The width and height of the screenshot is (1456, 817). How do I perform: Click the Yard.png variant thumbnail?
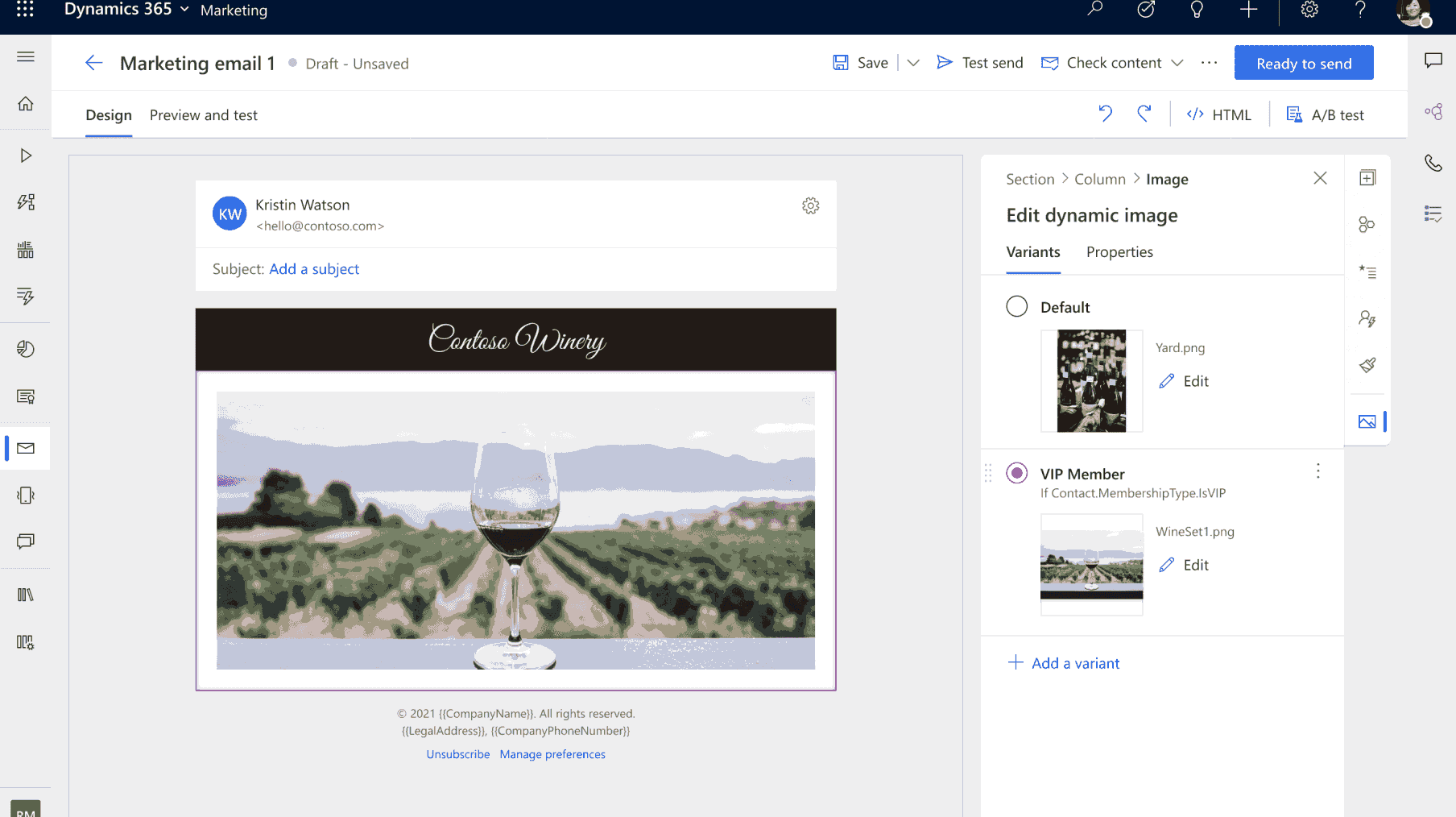[x=1091, y=381]
